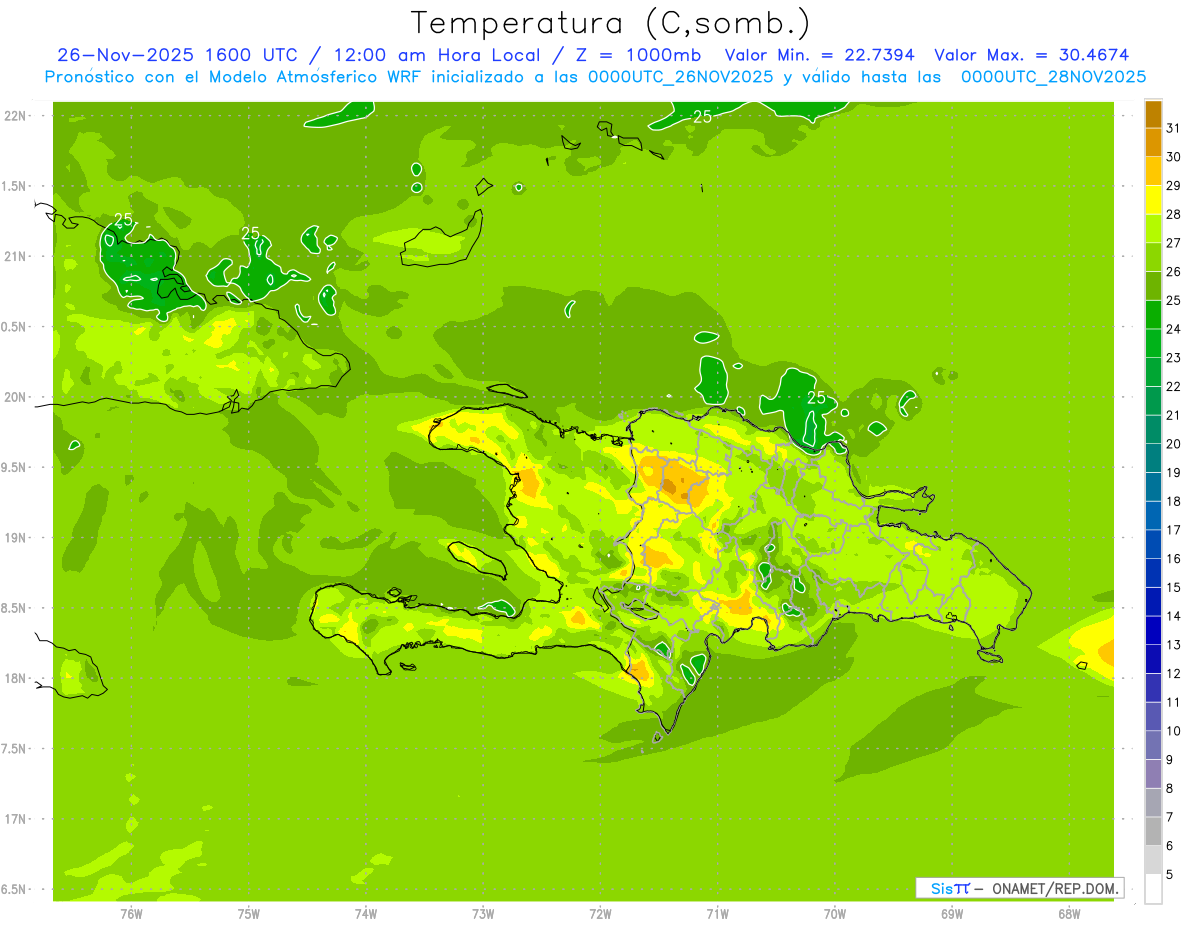Image resolution: width=1200 pixels, height=927 pixels.
Task: Pick the blue legend color between 15 and 16
Action: tap(1153, 573)
